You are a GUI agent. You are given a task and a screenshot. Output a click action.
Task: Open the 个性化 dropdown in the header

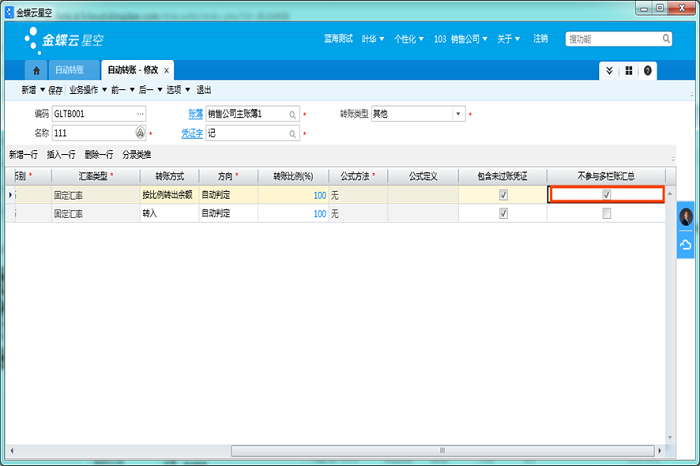(410, 39)
